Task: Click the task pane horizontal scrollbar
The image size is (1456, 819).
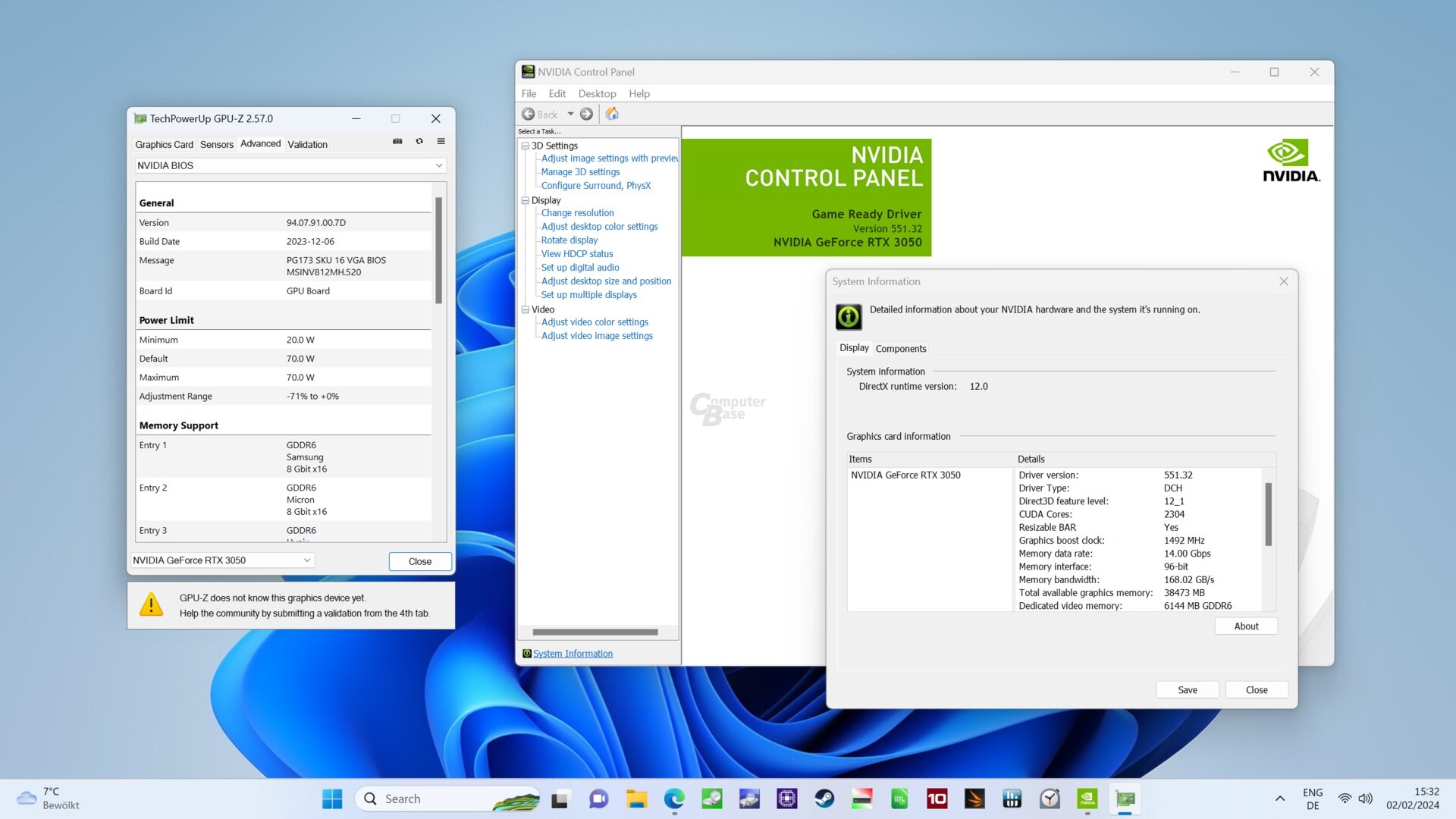Action: [x=595, y=632]
